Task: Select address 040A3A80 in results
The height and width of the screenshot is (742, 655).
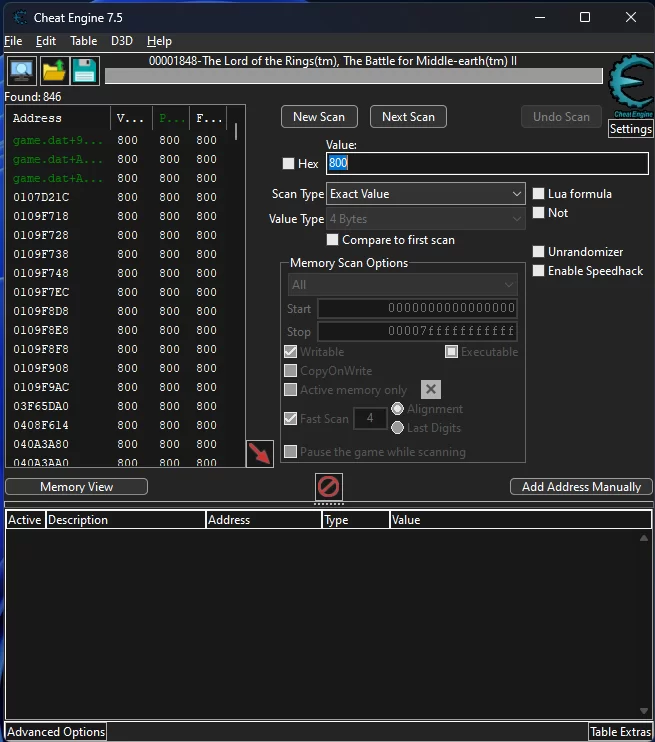Action: pos(41,444)
